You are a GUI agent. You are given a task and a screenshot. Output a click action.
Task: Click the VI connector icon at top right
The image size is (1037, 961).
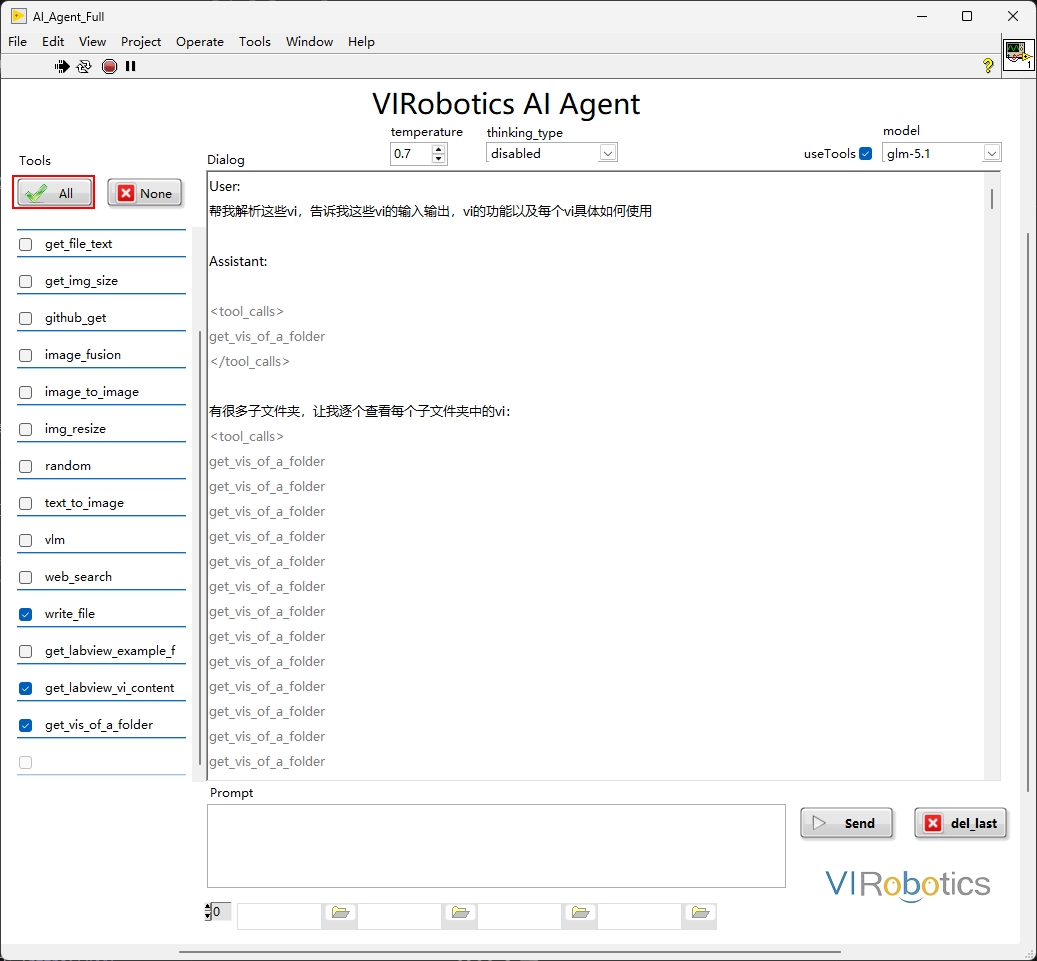pos(1018,54)
